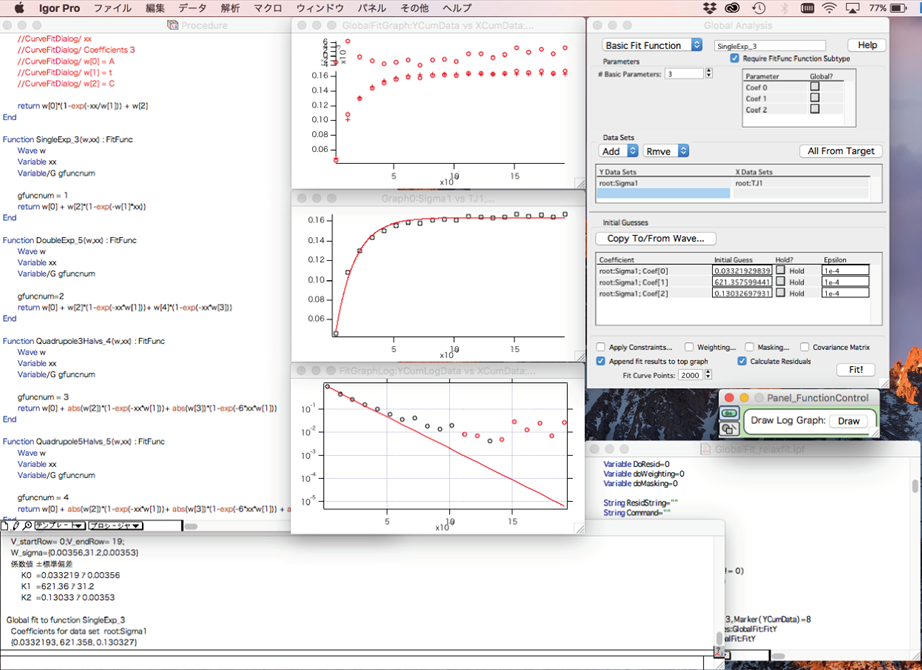Open the ウィンドウ menu
The height and width of the screenshot is (670, 922).
coord(320,8)
